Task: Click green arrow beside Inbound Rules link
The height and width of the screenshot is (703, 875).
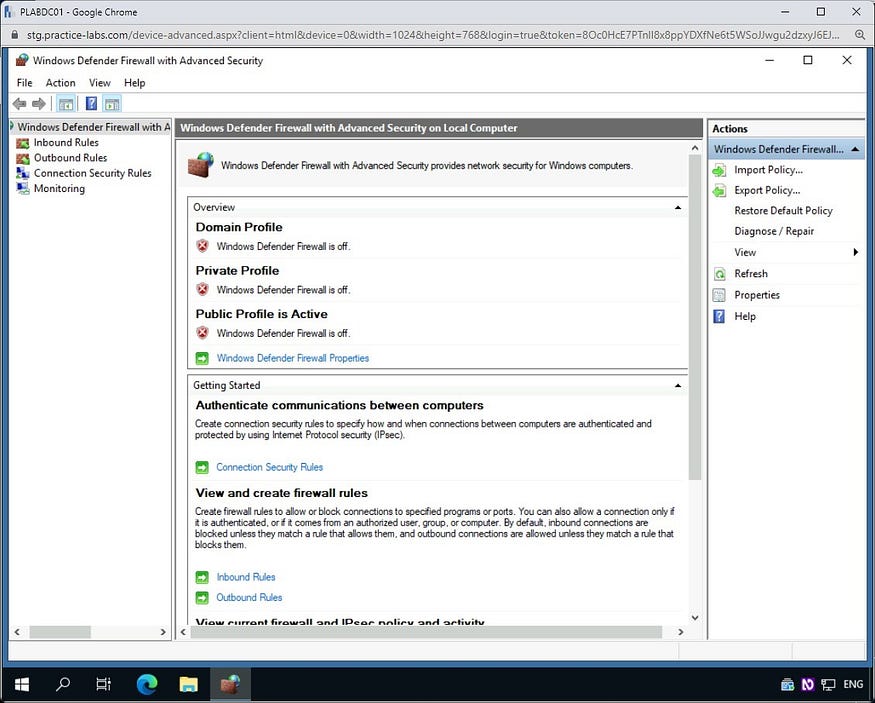Action: (202, 577)
